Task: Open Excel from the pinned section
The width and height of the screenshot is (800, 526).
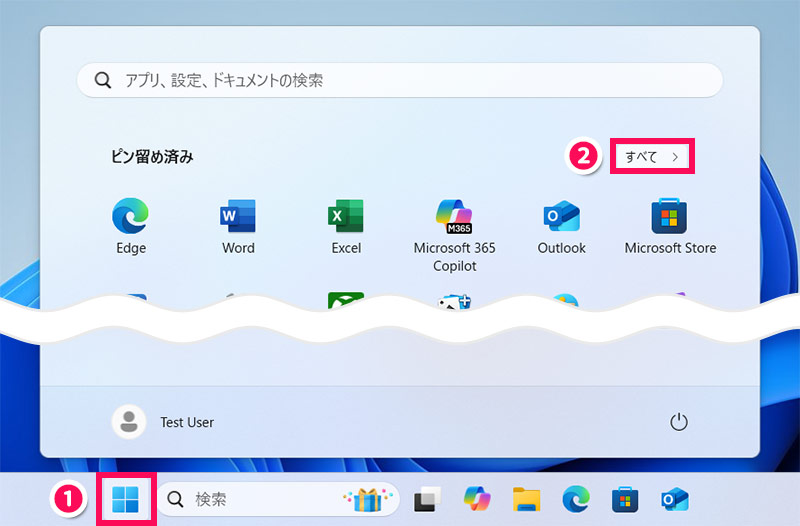Action: pyautogui.click(x=346, y=226)
